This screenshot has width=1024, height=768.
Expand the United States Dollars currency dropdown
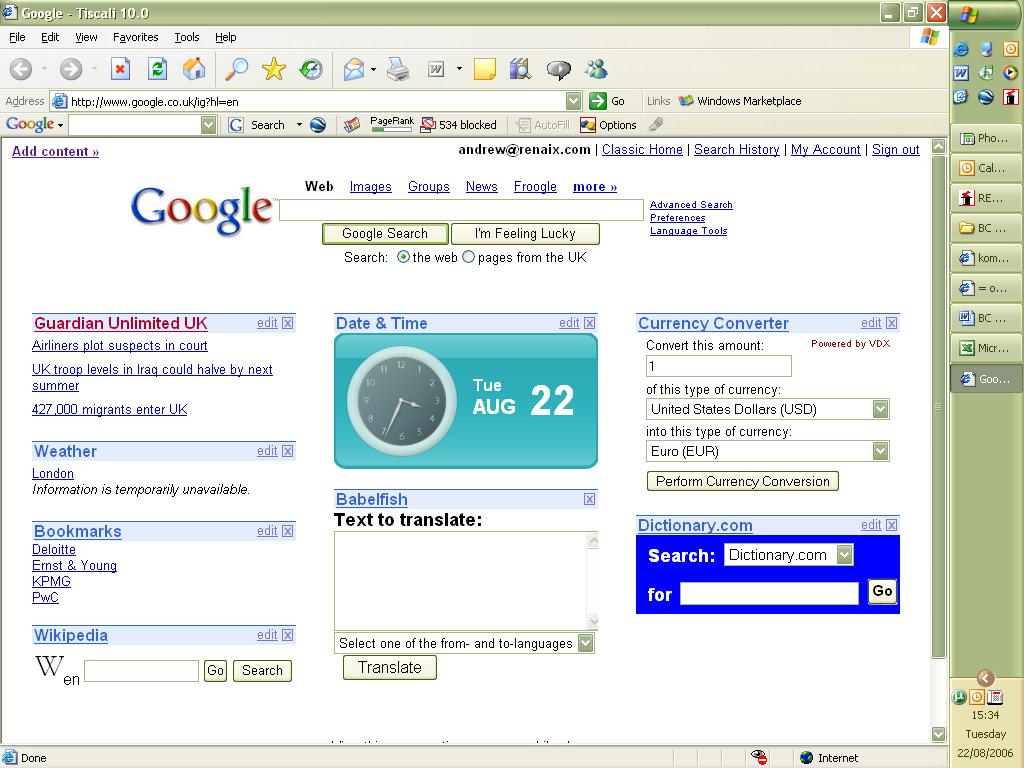(880, 409)
